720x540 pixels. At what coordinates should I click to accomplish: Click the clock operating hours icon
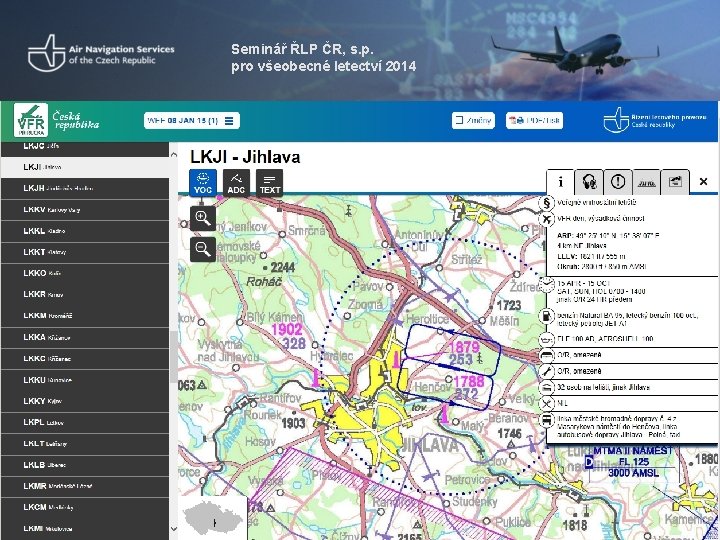[546, 285]
